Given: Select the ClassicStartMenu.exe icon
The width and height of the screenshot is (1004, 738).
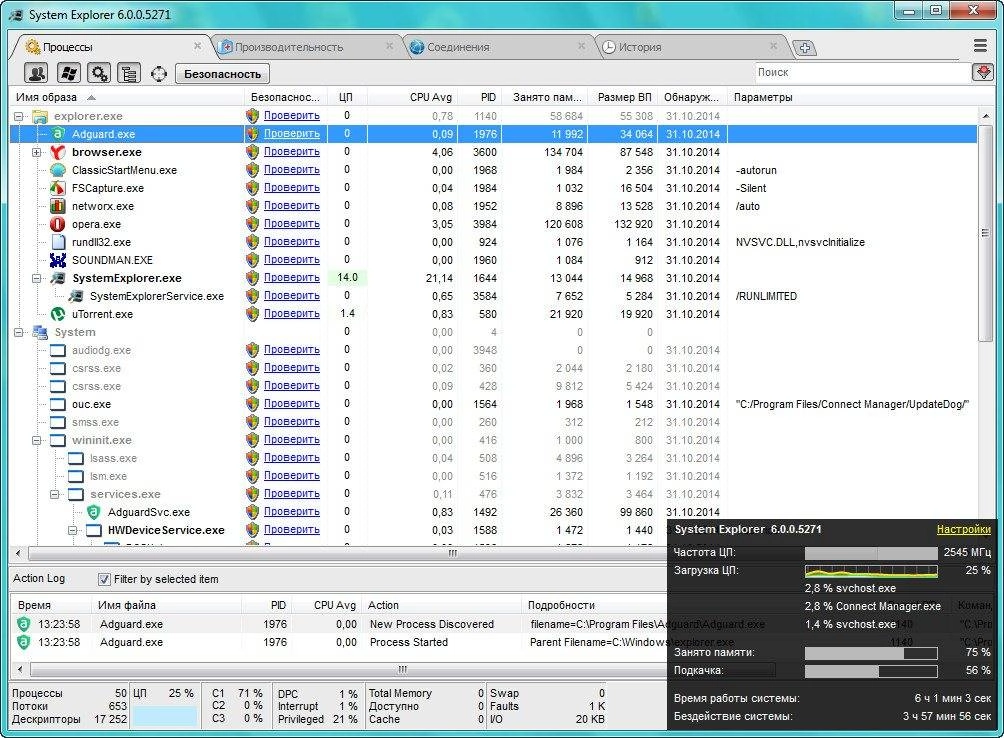Looking at the screenshot, I should [58, 170].
